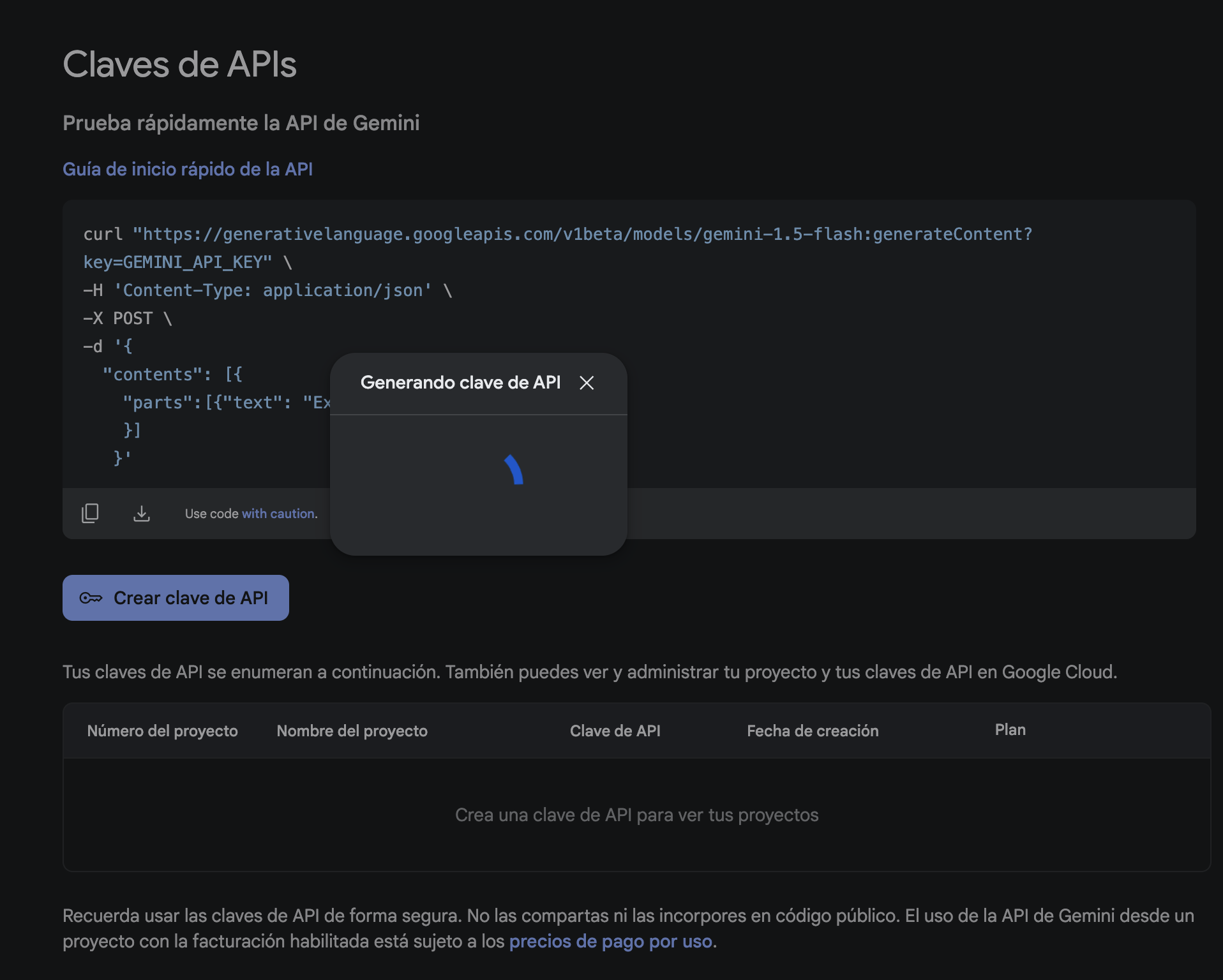The width and height of the screenshot is (1223, 980).
Task: Click the curl URL line in code block
Action: pos(558,234)
